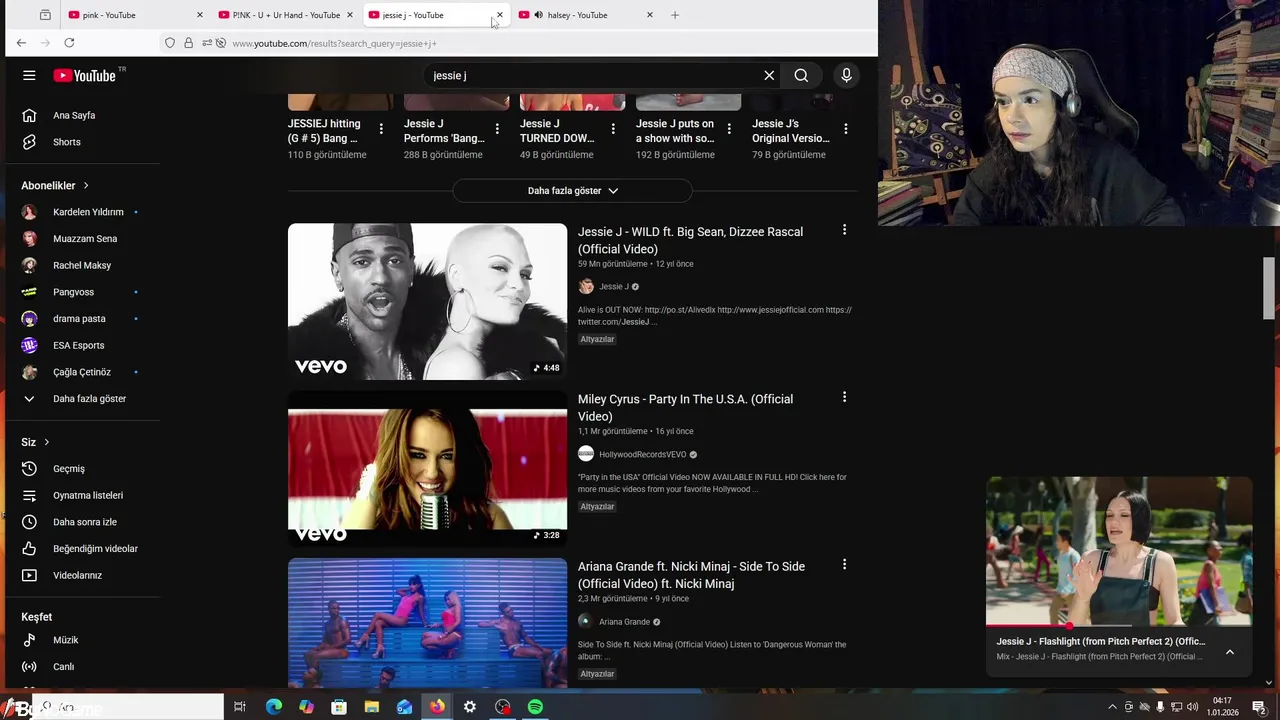The width and height of the screenshot is (1280, 720).
Task: Close the jessie j - YouTube tab
Action: (x=500, y=15)
